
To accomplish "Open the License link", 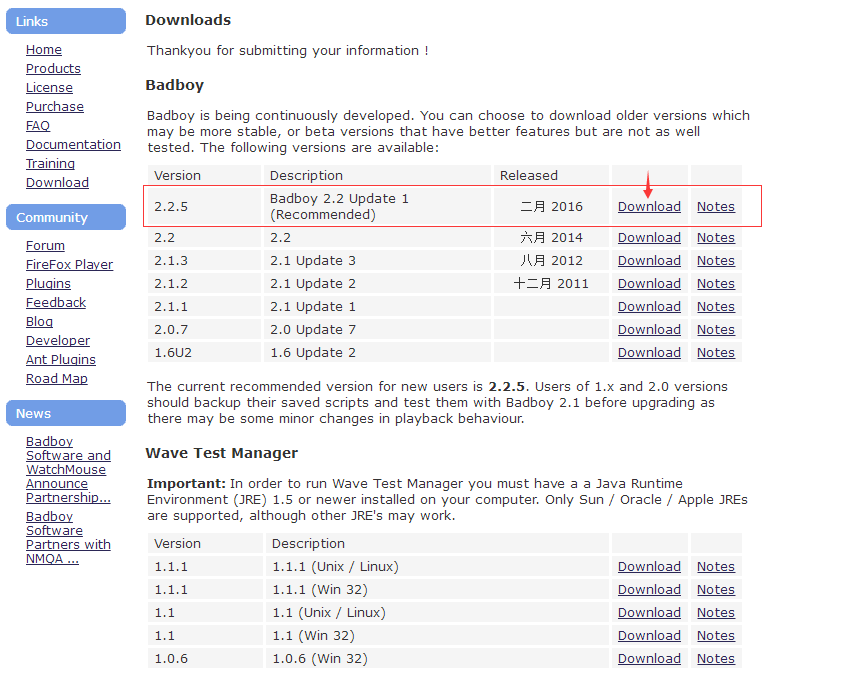I will [x=49, y=87].
